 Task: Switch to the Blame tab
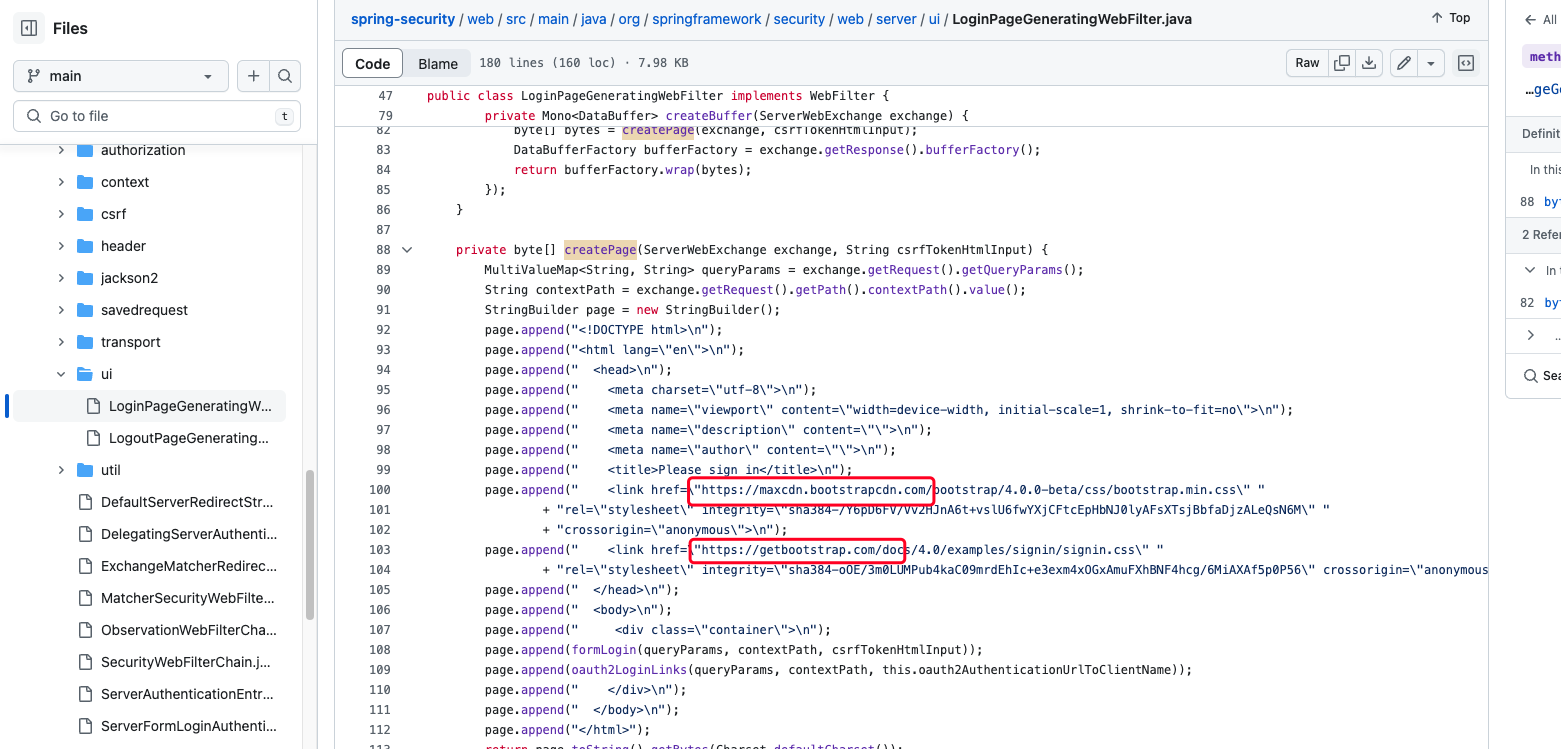pos(437,62)
